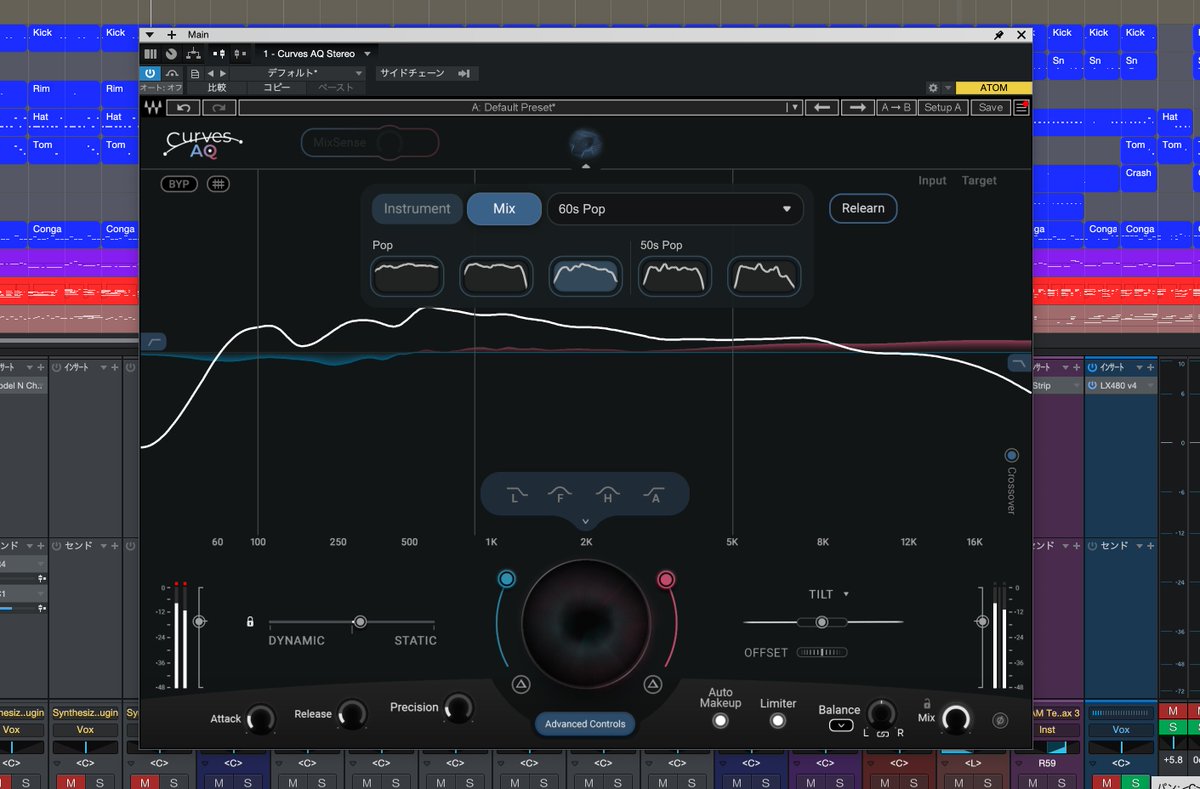Click the central MixSense orb at top

(x=586, y=145)
